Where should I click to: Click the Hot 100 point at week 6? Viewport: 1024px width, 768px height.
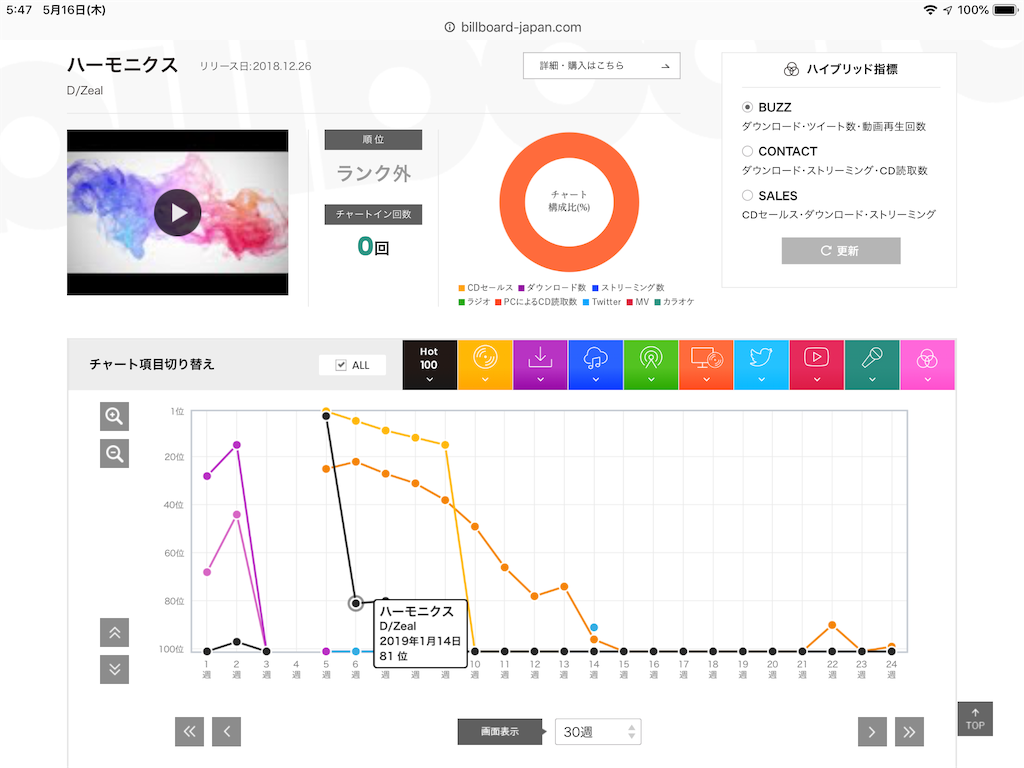tap(355, 603)
